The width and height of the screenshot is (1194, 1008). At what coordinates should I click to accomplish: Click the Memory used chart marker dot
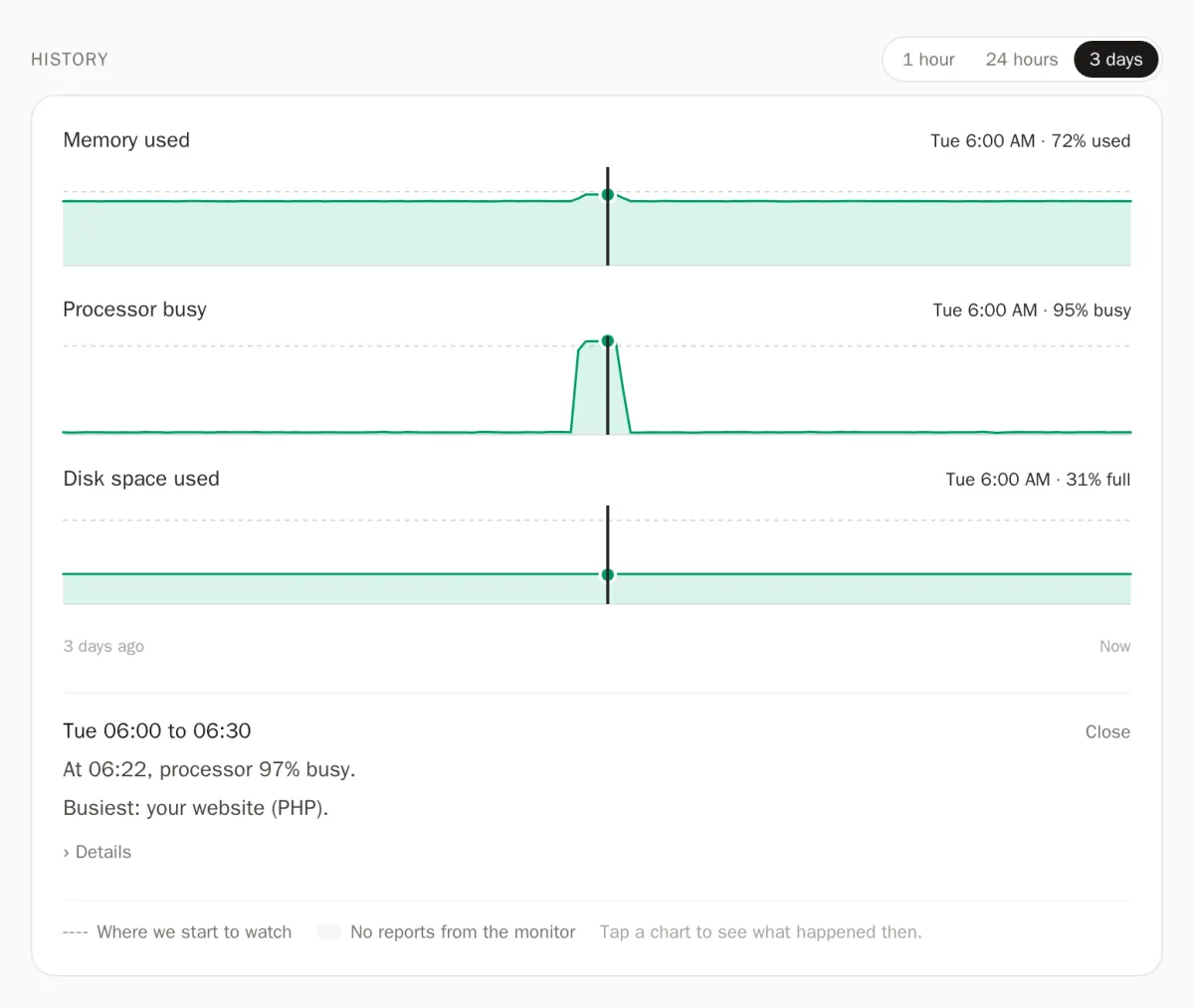point(608,195)
